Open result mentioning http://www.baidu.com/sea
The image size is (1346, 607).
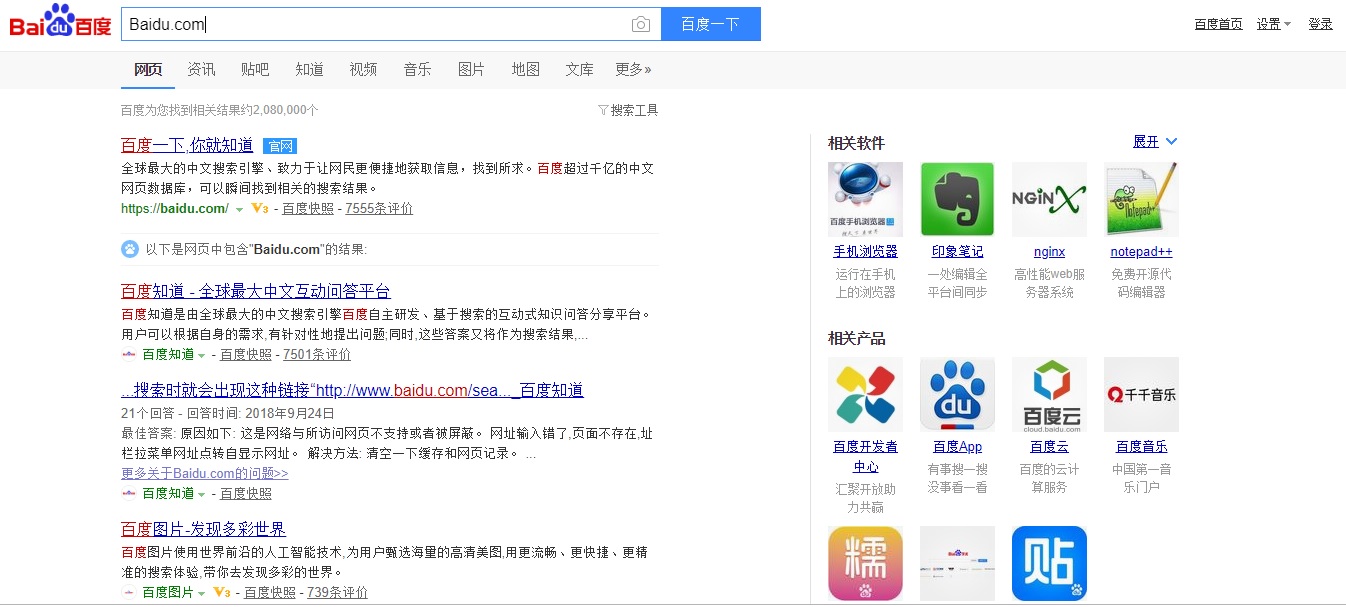[352, 390]
